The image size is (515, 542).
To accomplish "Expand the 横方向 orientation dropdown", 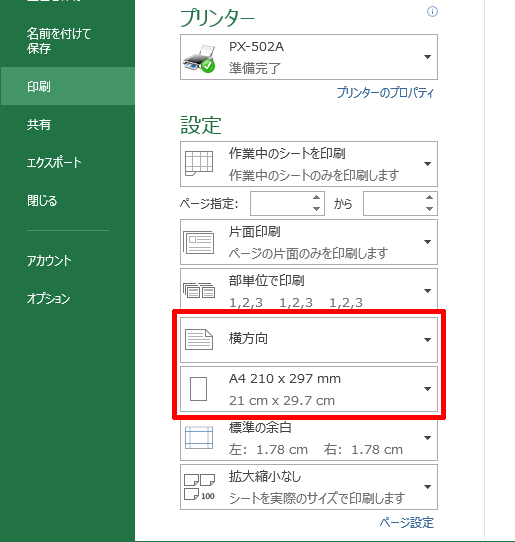I will (x=428, y=340).
